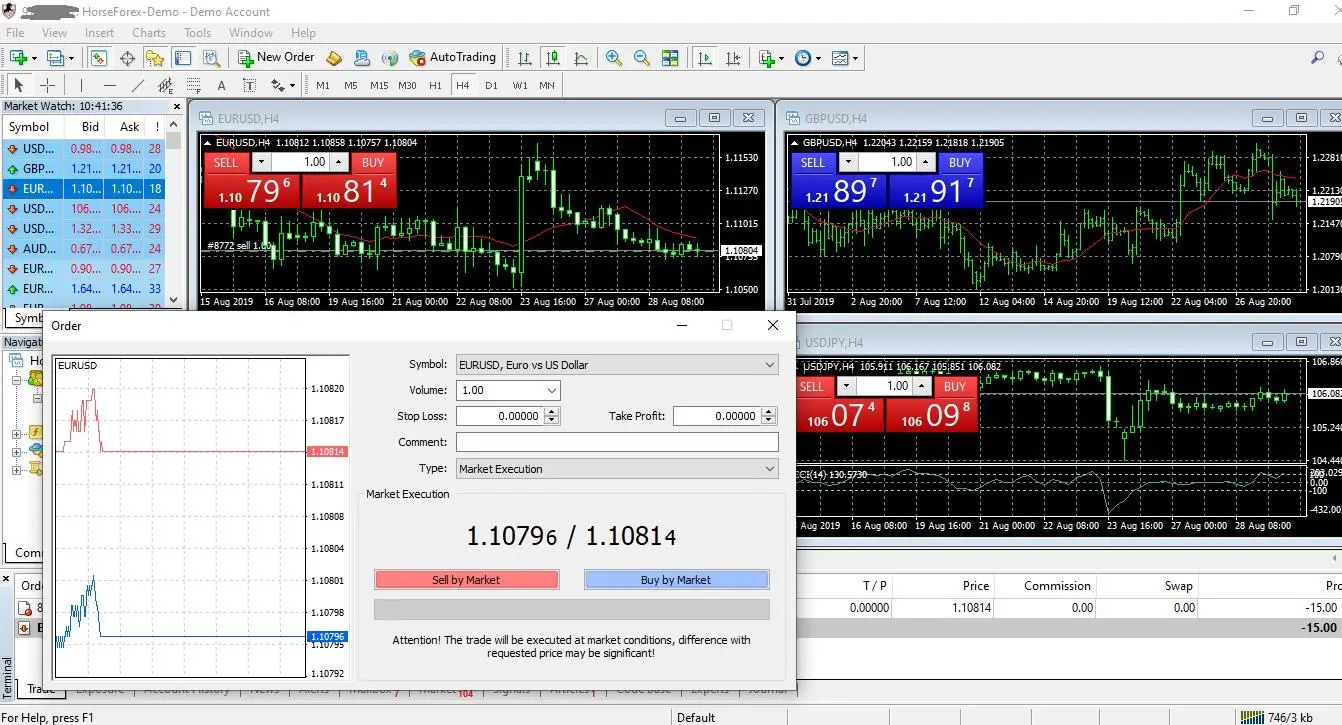This screenshot has height=725, width=1342.
Task: Click BUY on the GBPUSD chart panel
Action: (x=960, y=162)
